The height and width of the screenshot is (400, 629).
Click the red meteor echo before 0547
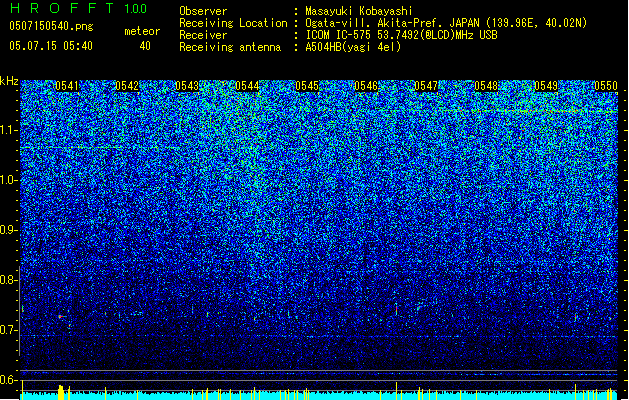396,310
